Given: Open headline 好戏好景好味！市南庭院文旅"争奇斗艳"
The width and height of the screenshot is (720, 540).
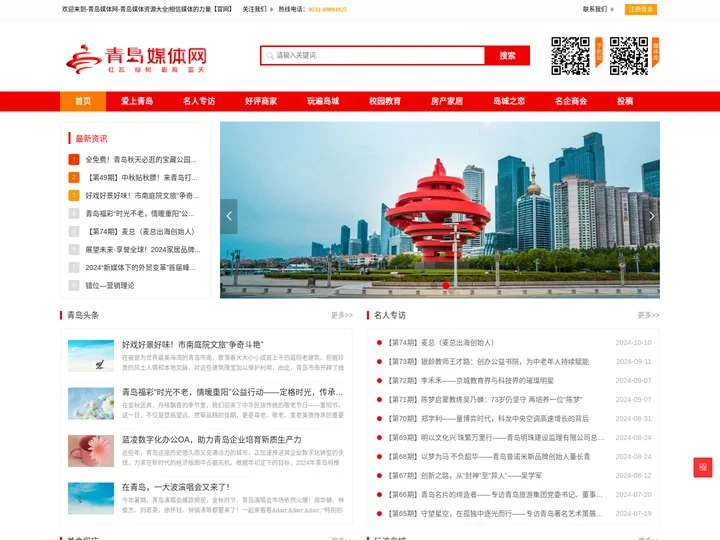Looking at the screenshot, I should [192, 344].
